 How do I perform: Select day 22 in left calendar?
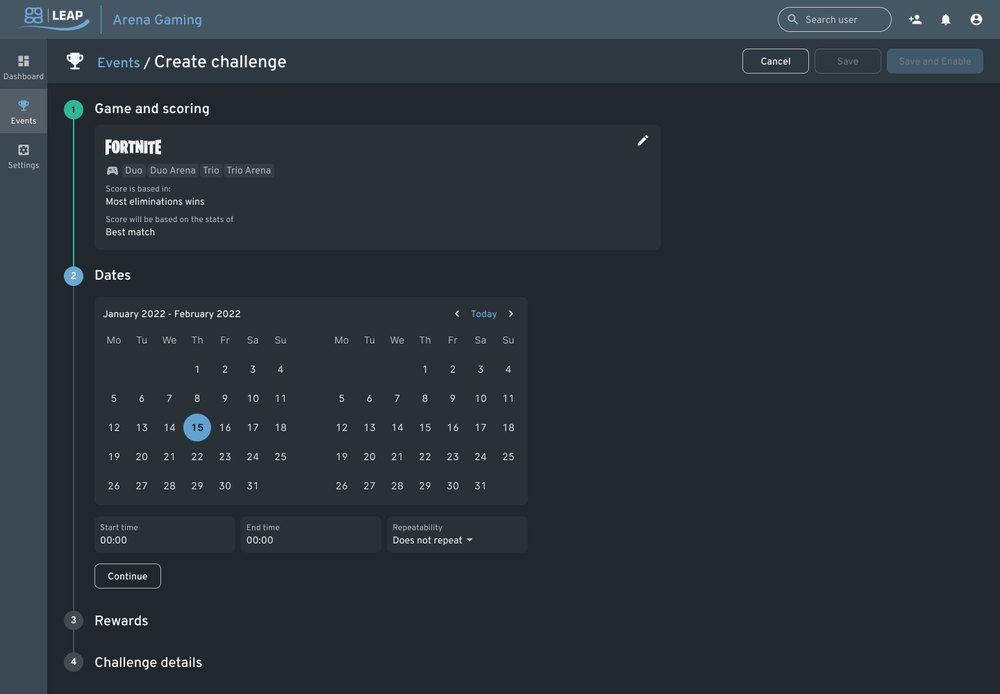tap(197, 457)
